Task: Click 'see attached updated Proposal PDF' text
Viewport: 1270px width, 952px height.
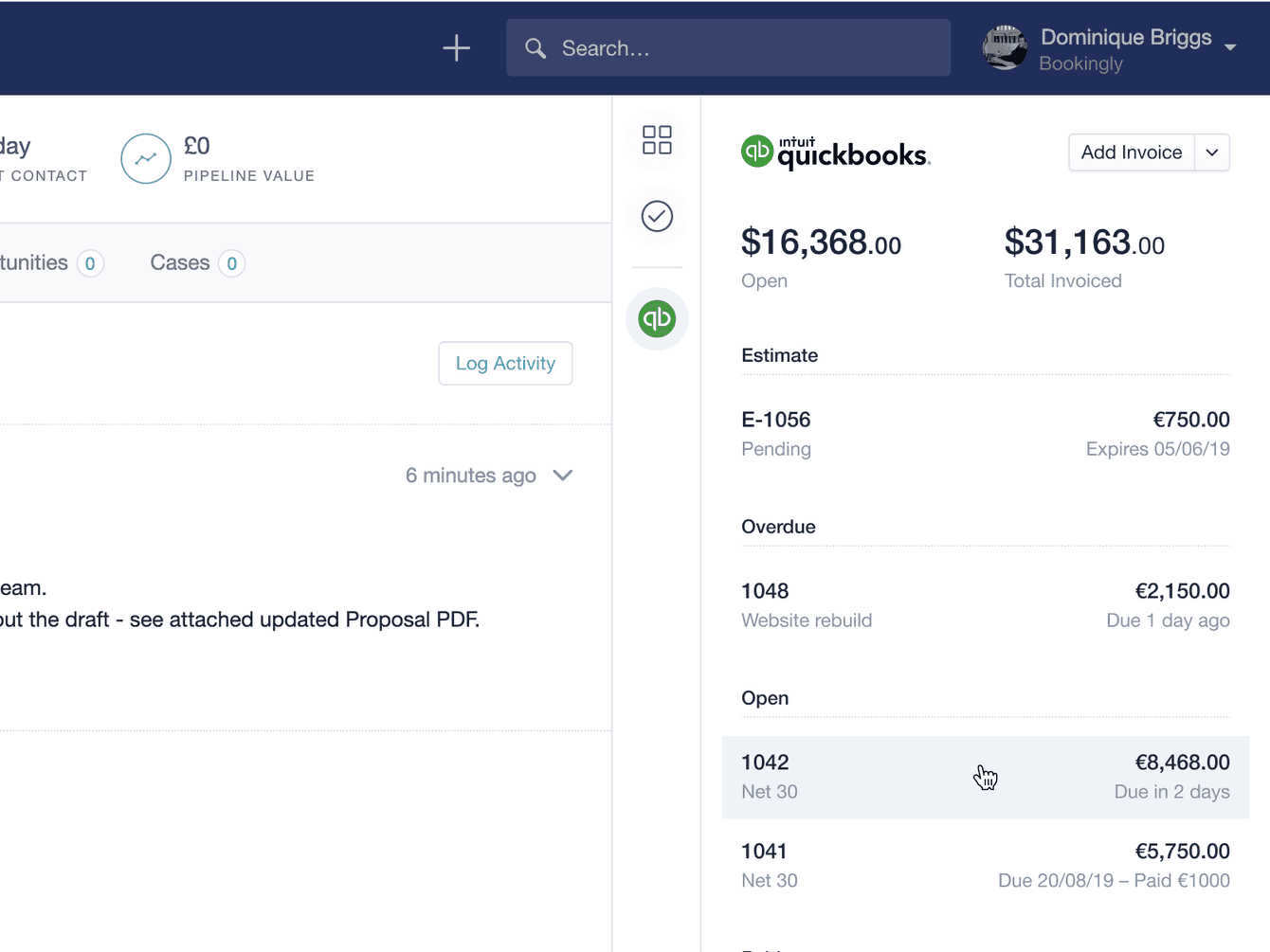Action: [x=304, y=620]
